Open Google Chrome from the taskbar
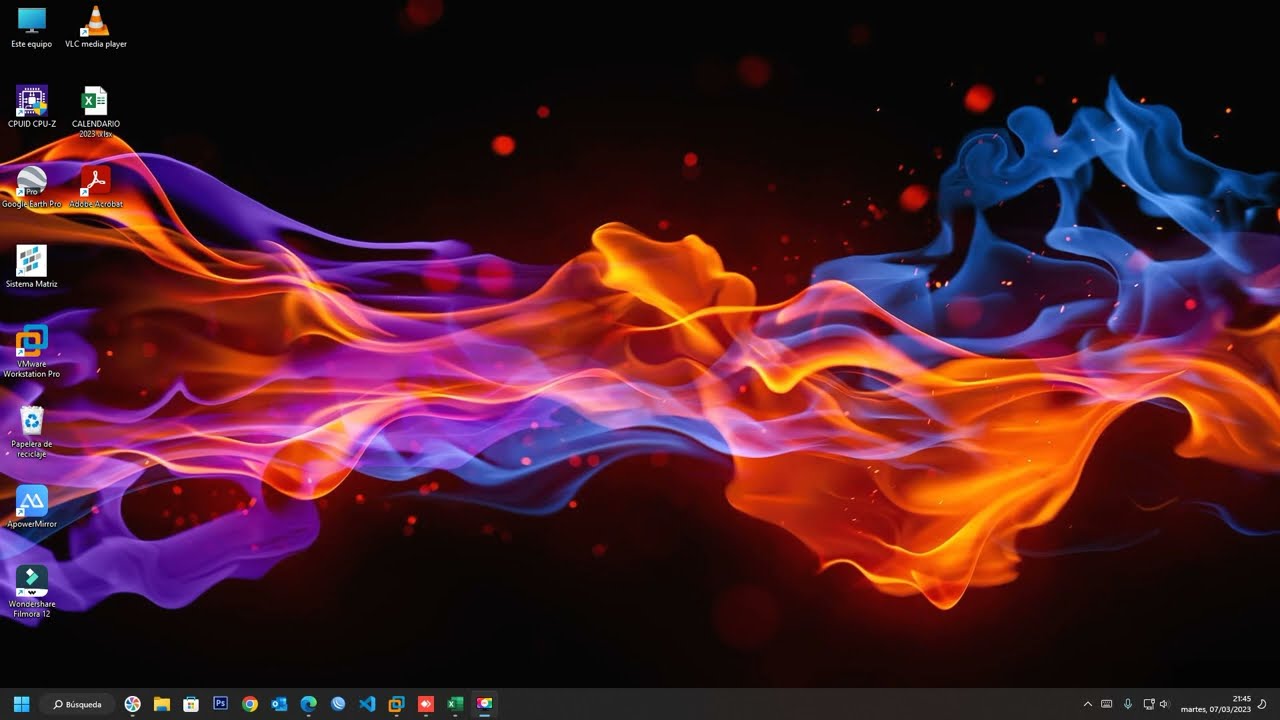 [250, 704]
